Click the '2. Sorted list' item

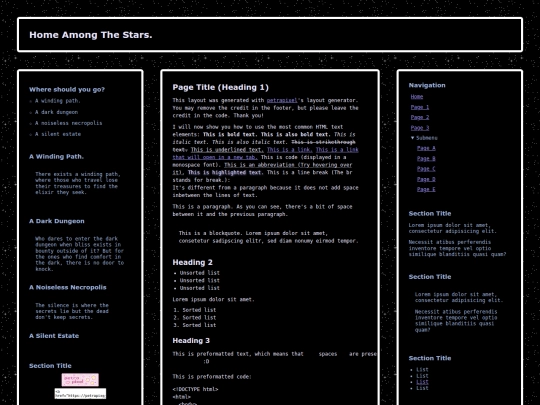(195, 318)
